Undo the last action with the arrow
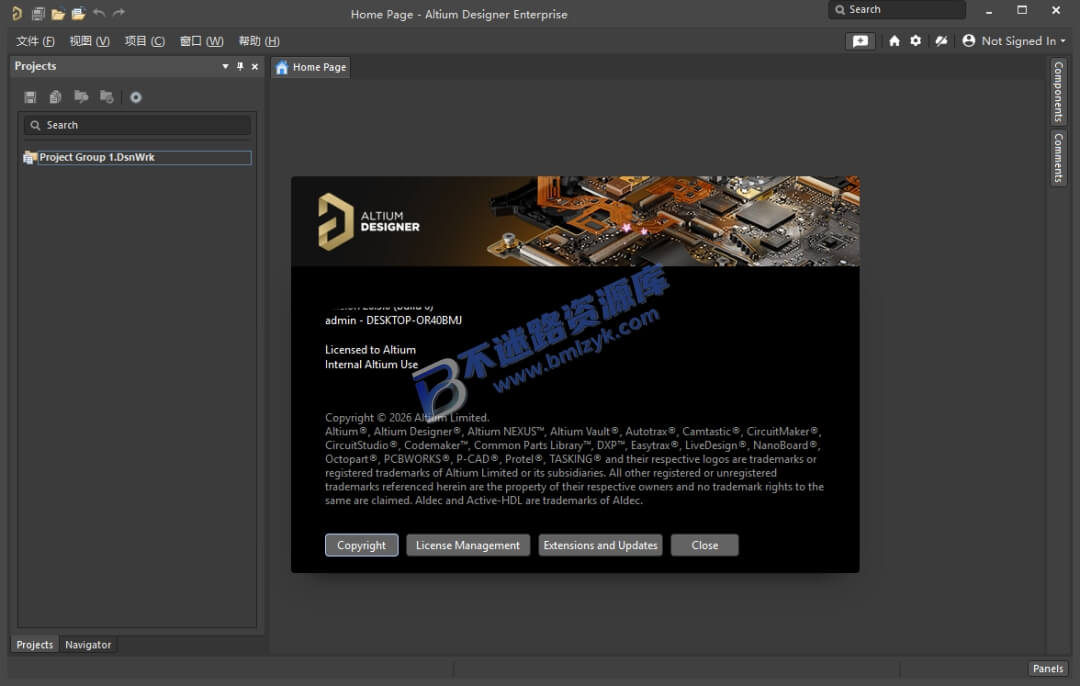This screenshot has height=686, width=1080. point(99,12)
